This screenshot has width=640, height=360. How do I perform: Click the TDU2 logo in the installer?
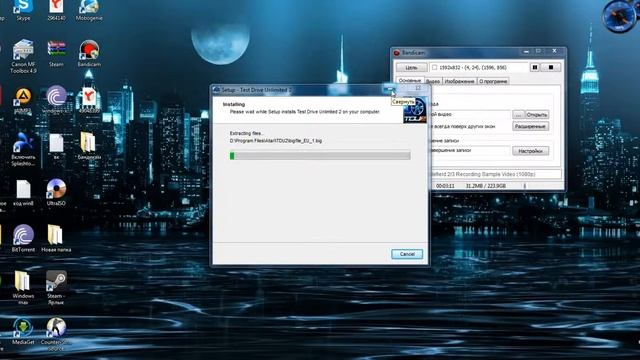click(415, 110)
